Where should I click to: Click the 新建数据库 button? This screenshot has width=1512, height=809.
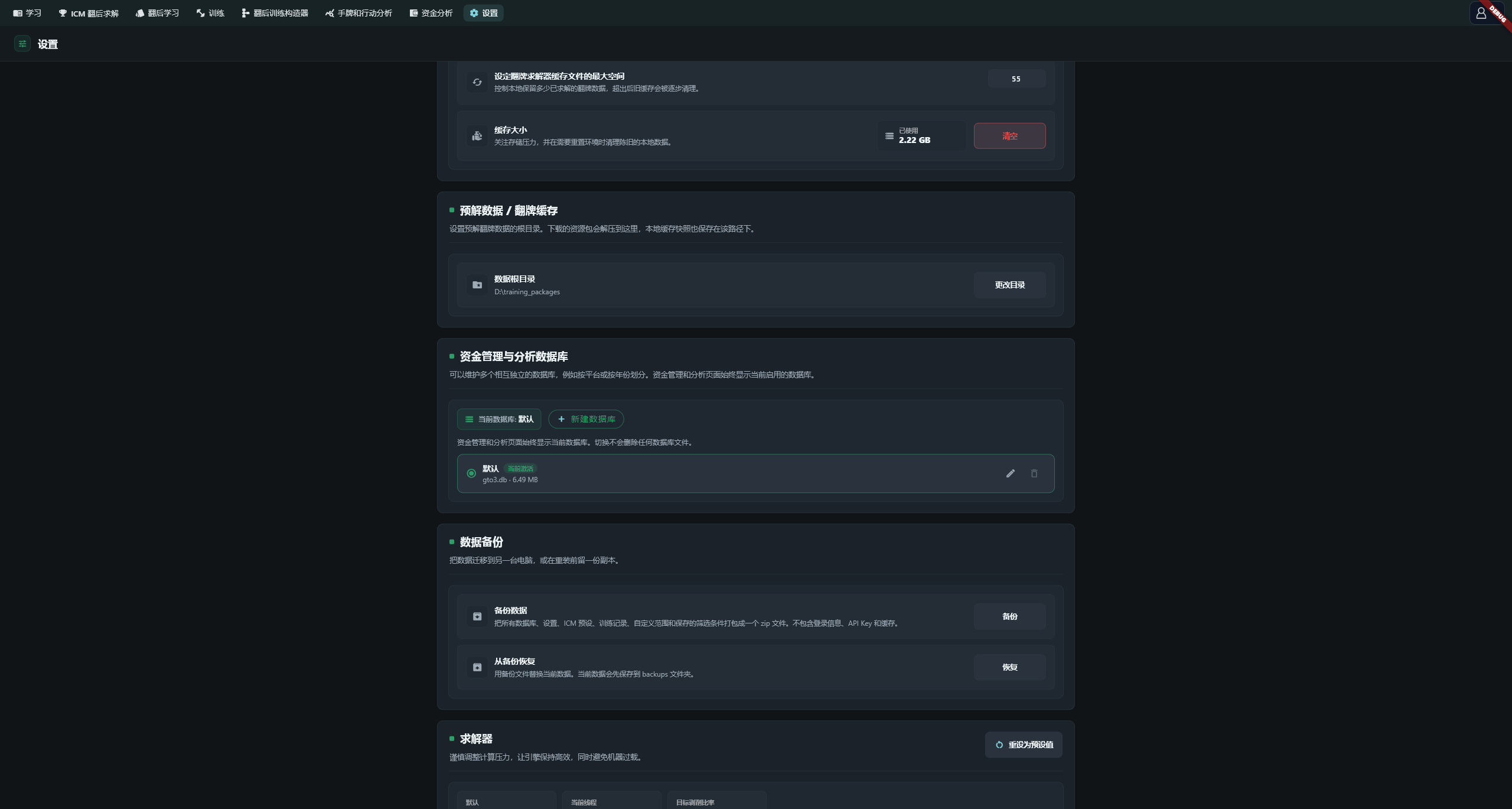pyautogui.click(x=586, y=419)
